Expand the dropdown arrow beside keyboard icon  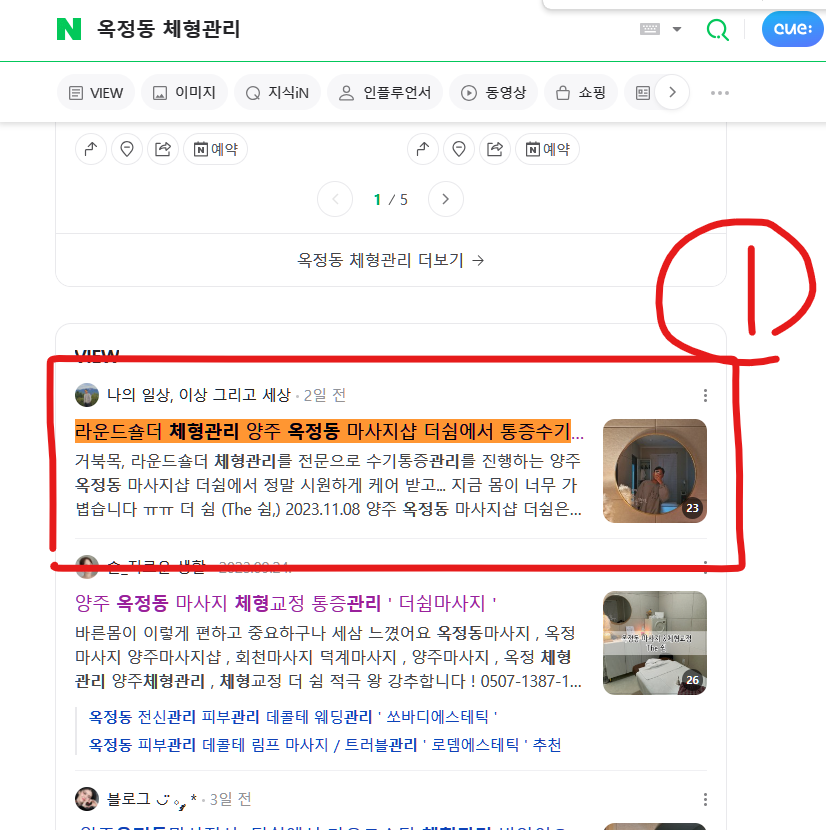click(x=677, y=29)
